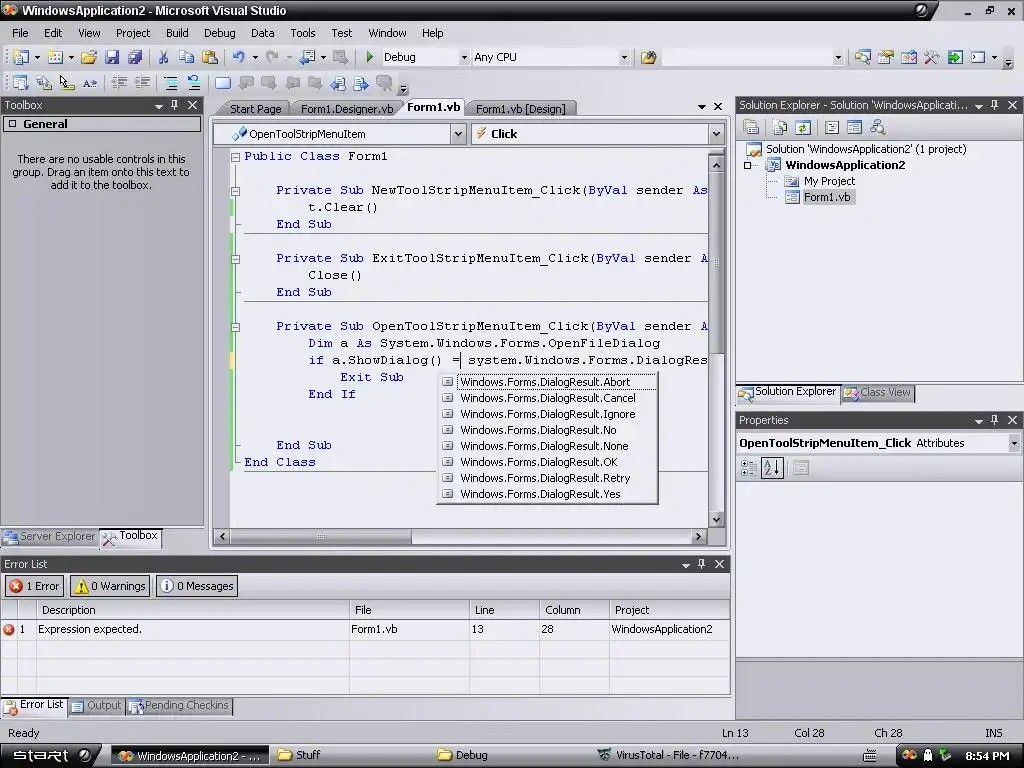The height and width of the screenshot is (768, 1024).
Task: Switch to the Form1.Designer.vb tab
Action: click(x=347, y=109)
